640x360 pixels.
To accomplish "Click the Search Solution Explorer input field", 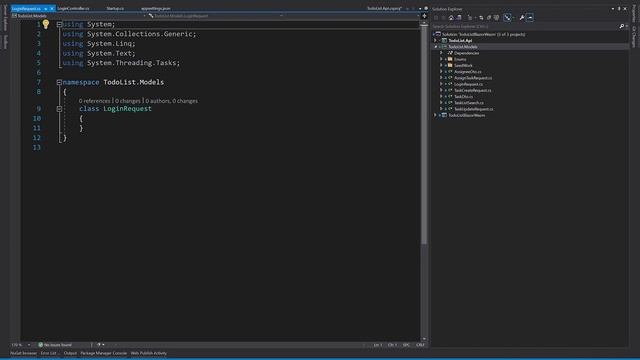I will pos(524,26).
